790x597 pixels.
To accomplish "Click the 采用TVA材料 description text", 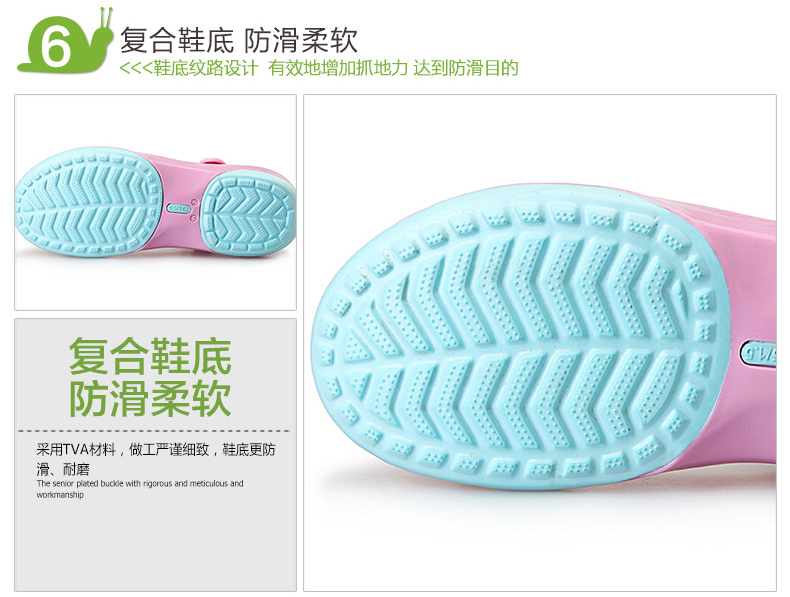I will click(x=76, y=449).
